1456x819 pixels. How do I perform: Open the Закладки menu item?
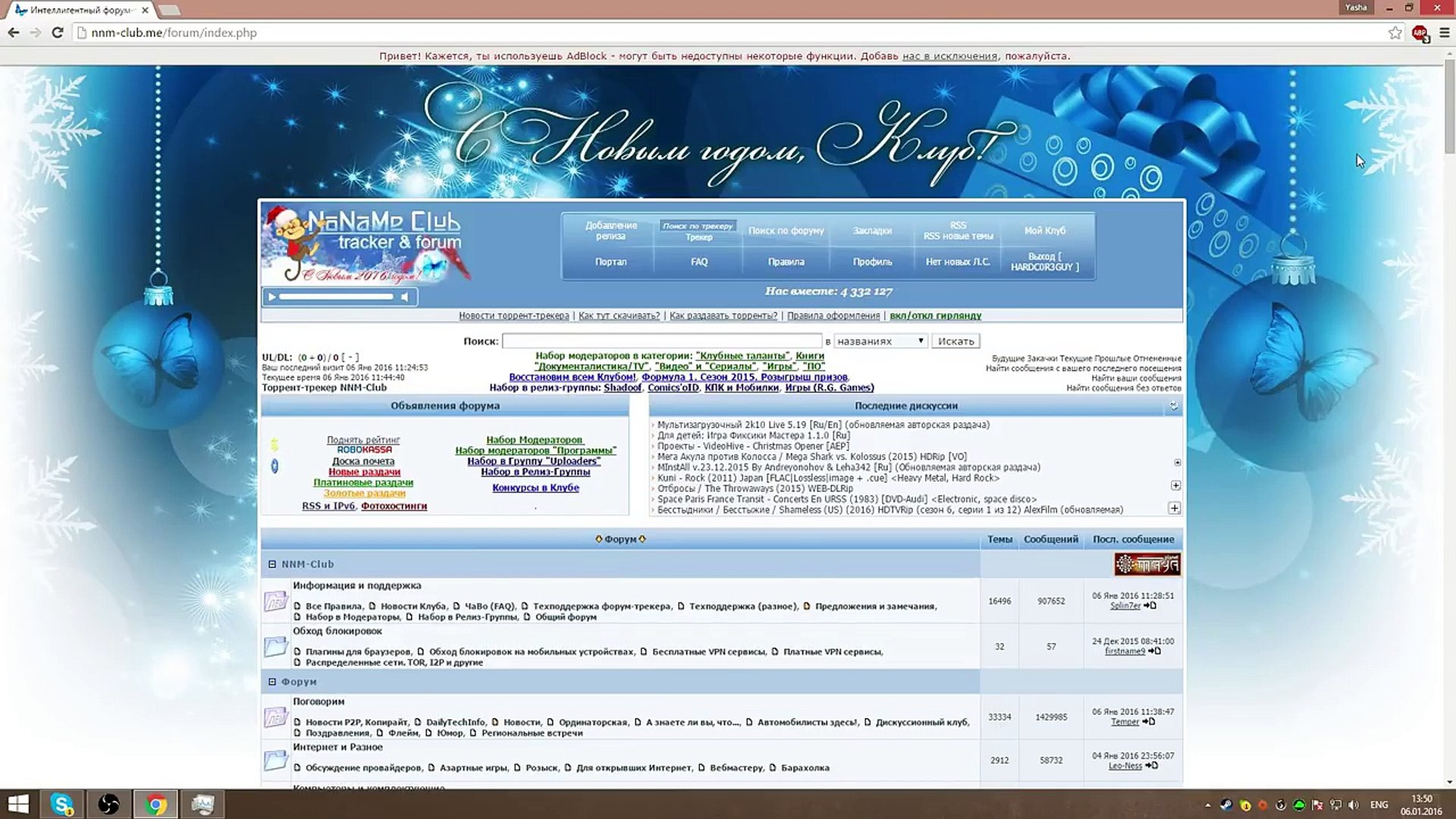tap(872, 231)
